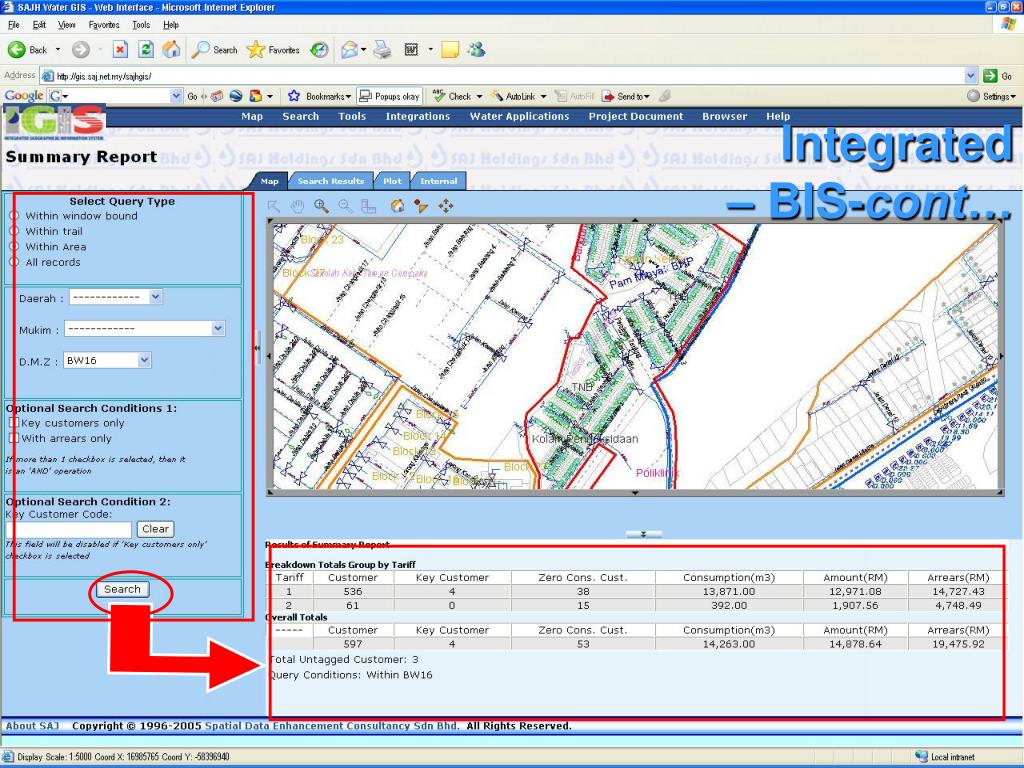Open the Water Applications menu

pyautogui.click(x=520, y=116)
